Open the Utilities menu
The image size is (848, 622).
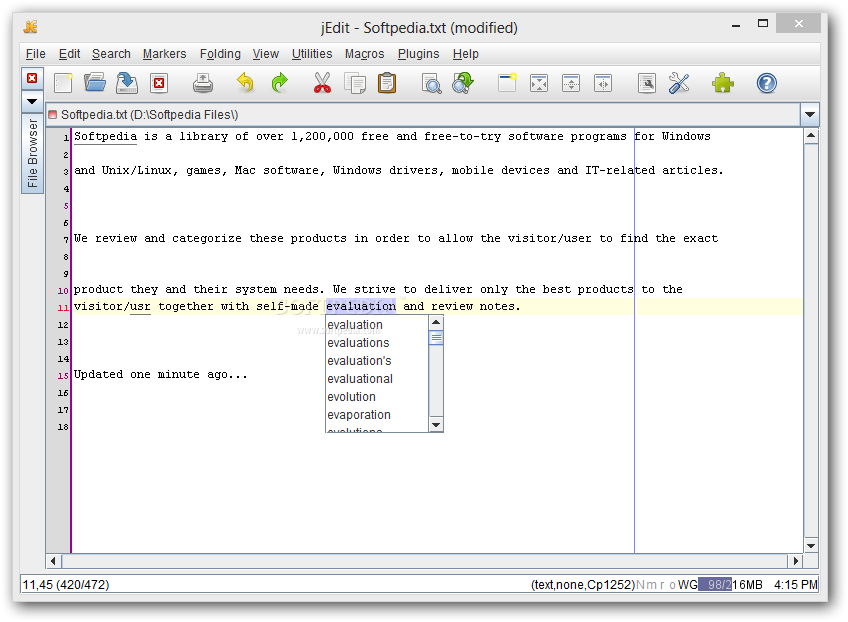312,54
